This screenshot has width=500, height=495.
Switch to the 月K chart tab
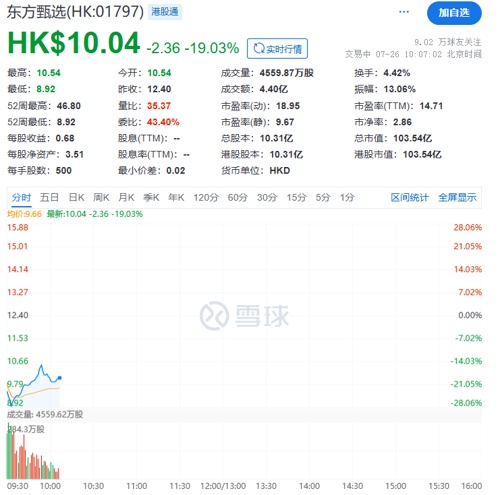click(126, 198)
